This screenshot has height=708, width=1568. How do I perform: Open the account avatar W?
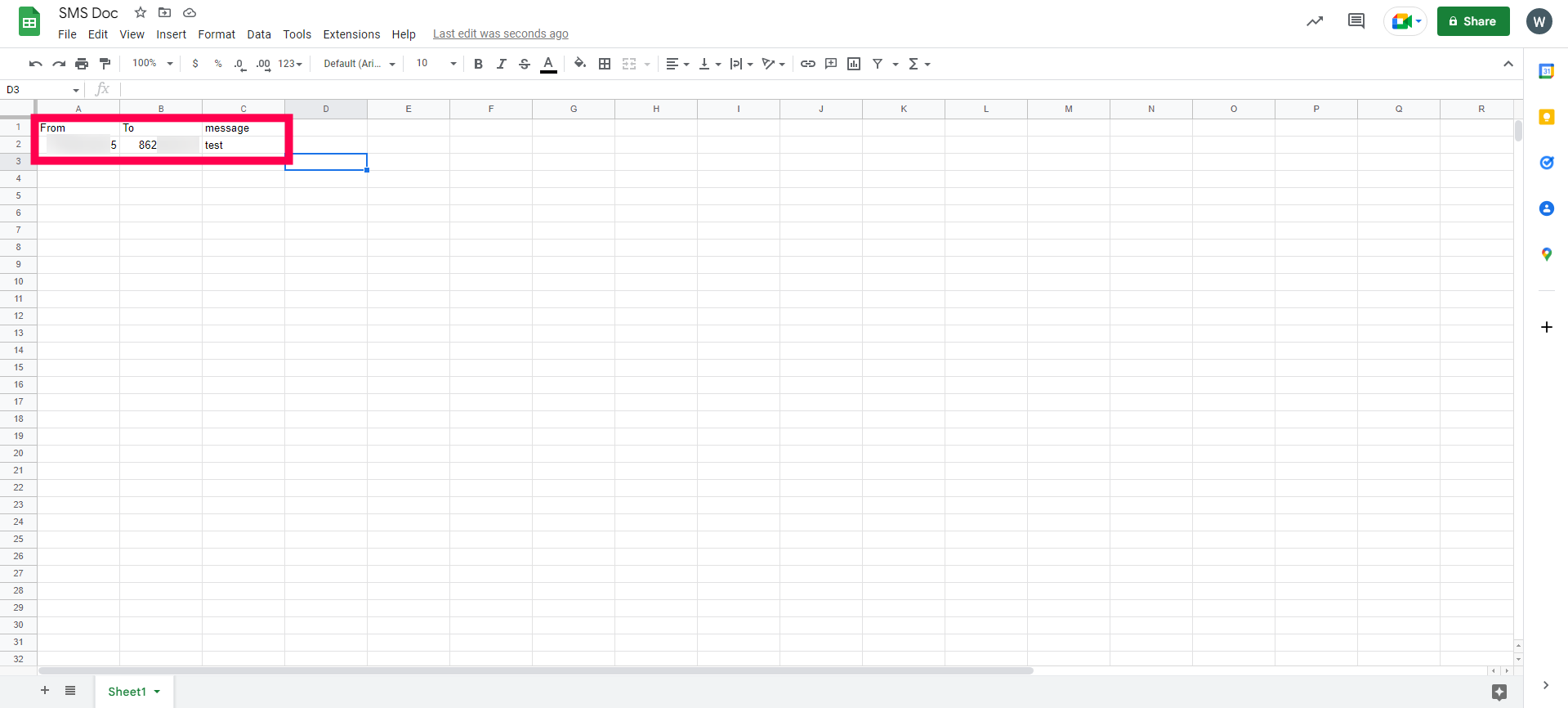[1539, 21]
